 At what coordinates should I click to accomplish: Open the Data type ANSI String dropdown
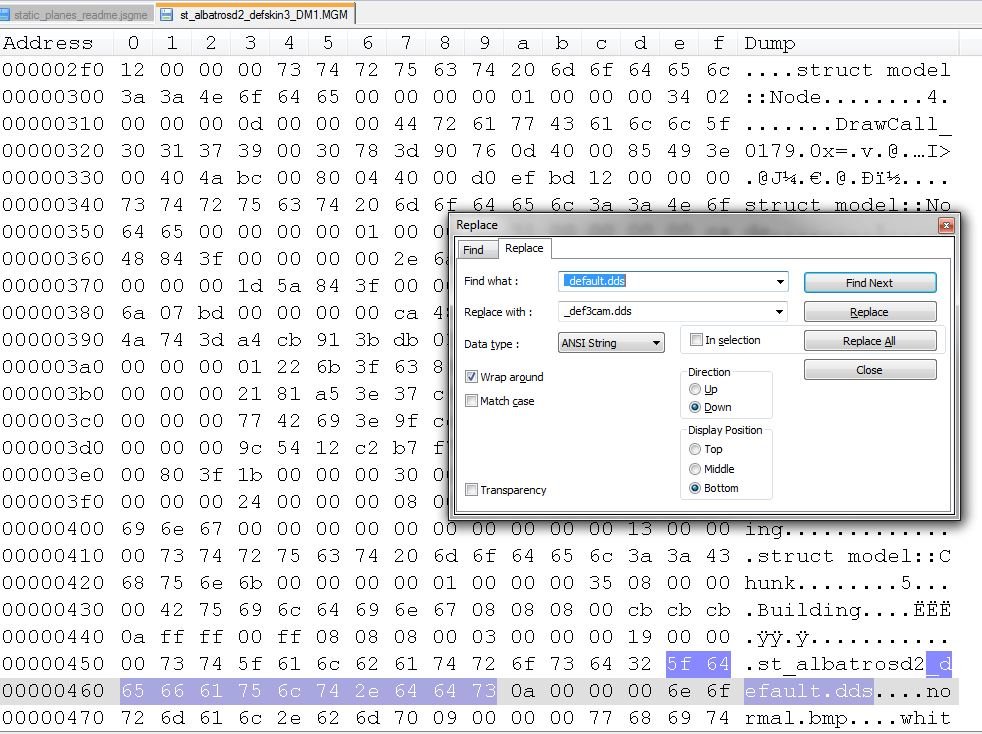(656, 343)
